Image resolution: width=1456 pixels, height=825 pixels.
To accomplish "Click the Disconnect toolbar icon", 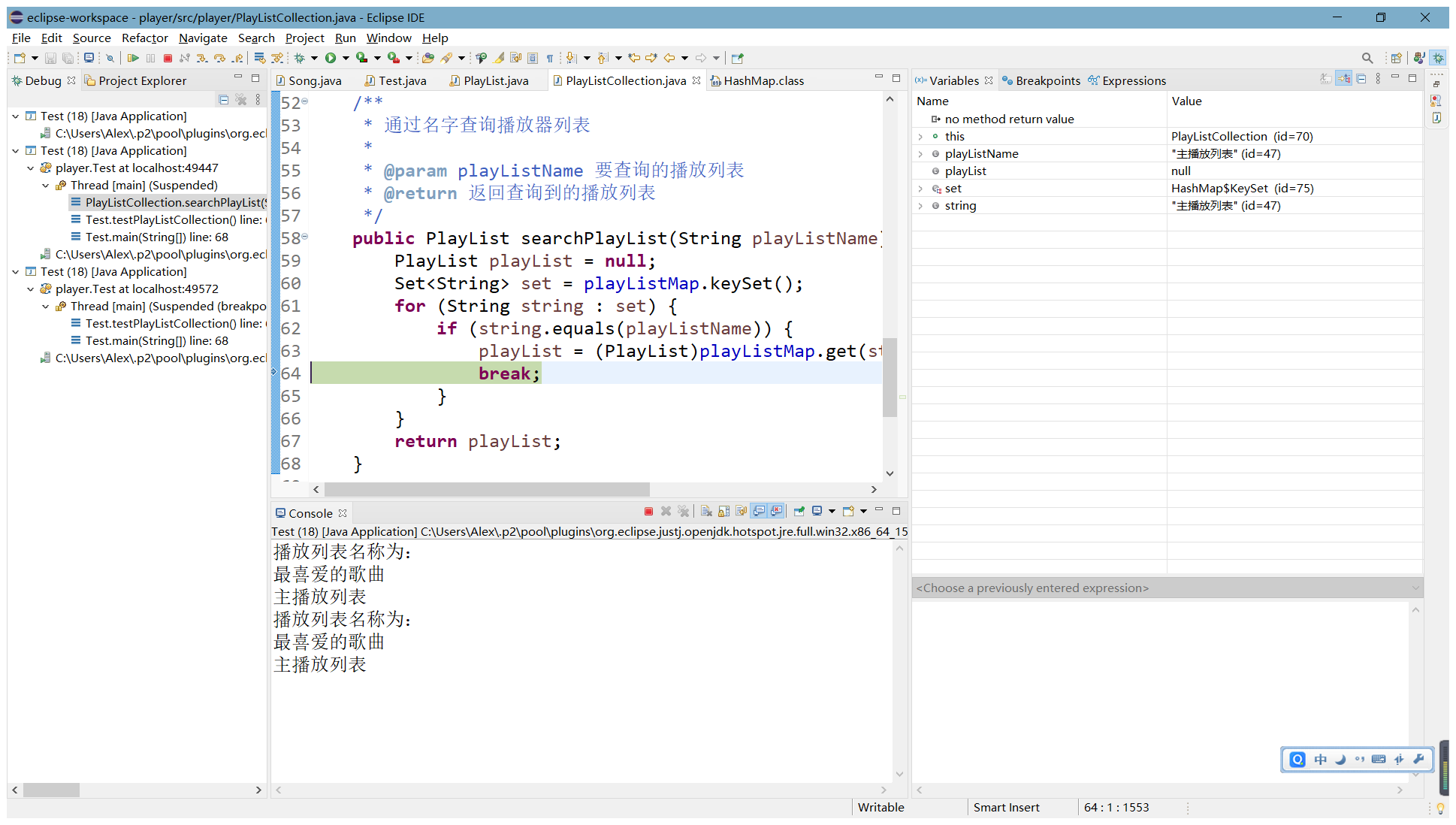I will coord(185,58).
